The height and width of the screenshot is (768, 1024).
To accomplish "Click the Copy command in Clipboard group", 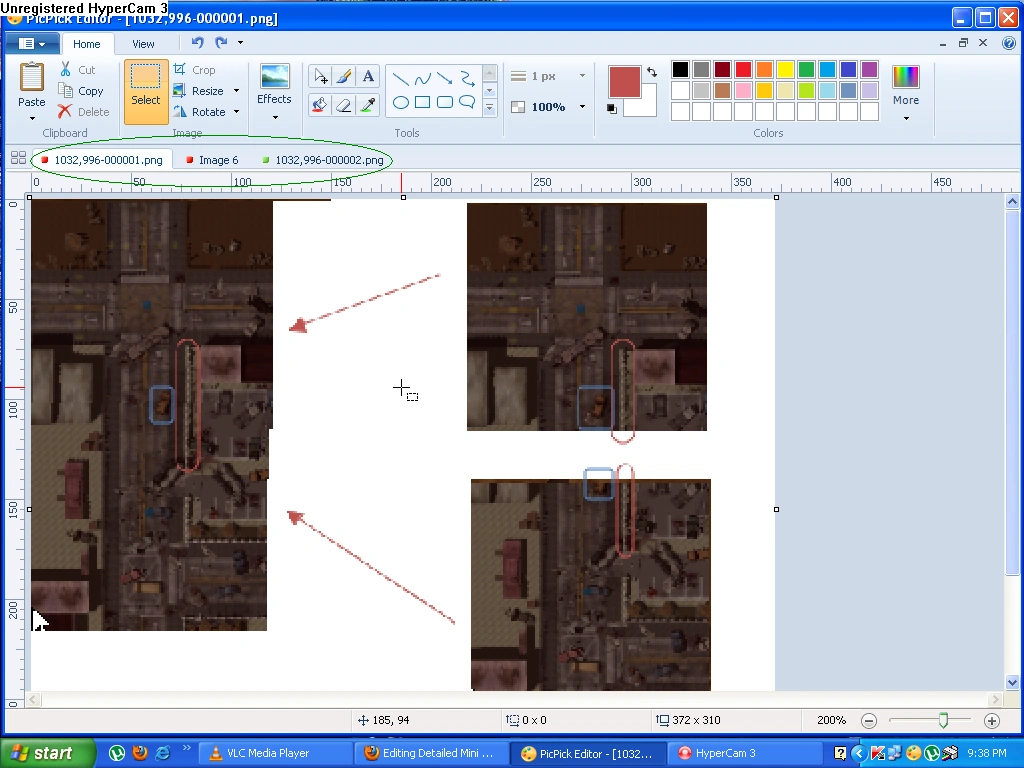I will [83, 90].
